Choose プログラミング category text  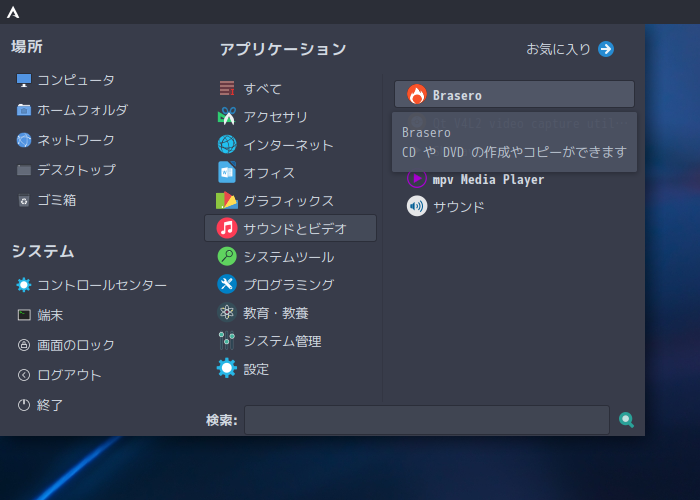(x=289, y=285)
